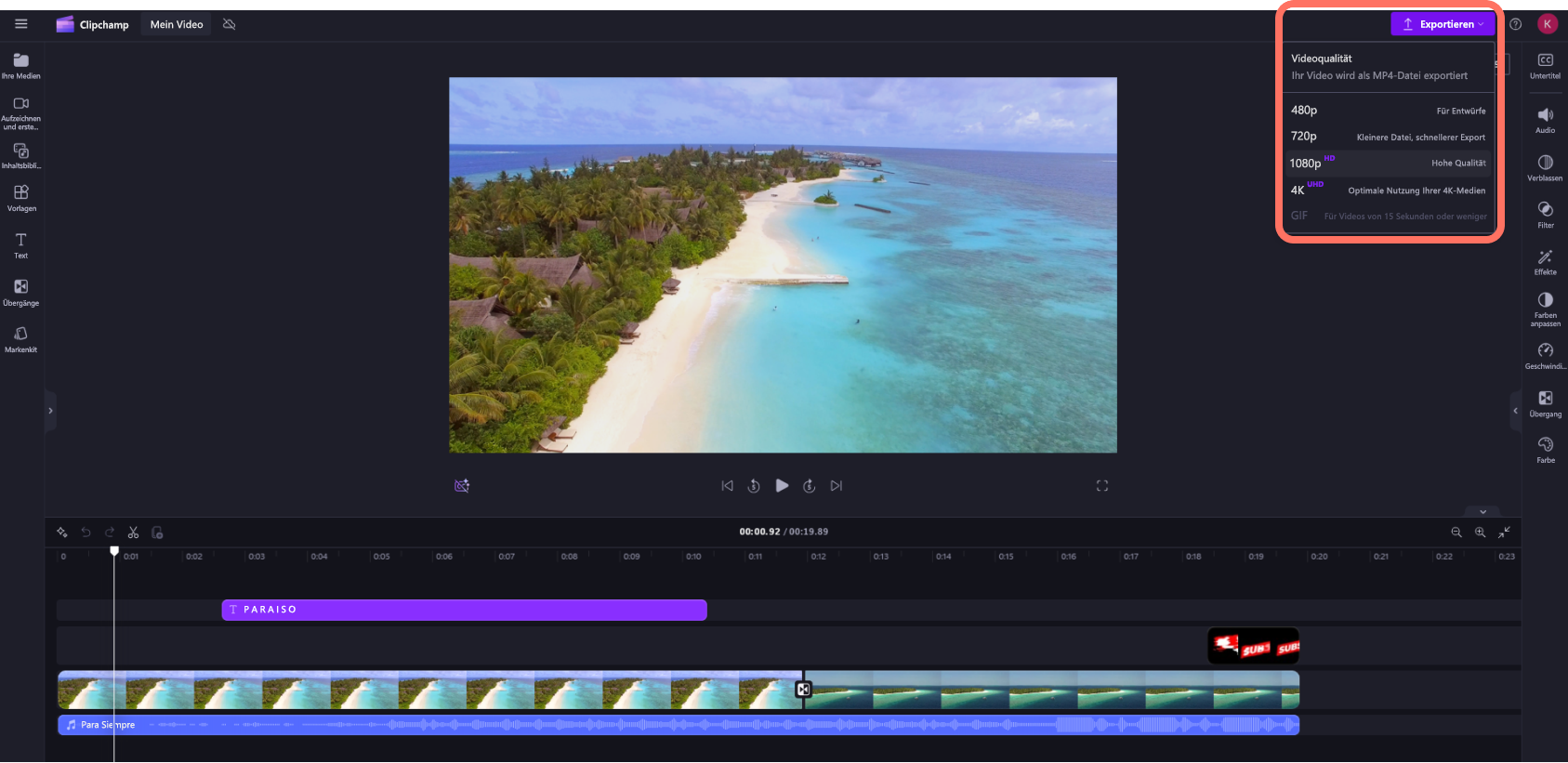
Task: Click the AI scene icon below the preview
Action: (x=462, y=485)
